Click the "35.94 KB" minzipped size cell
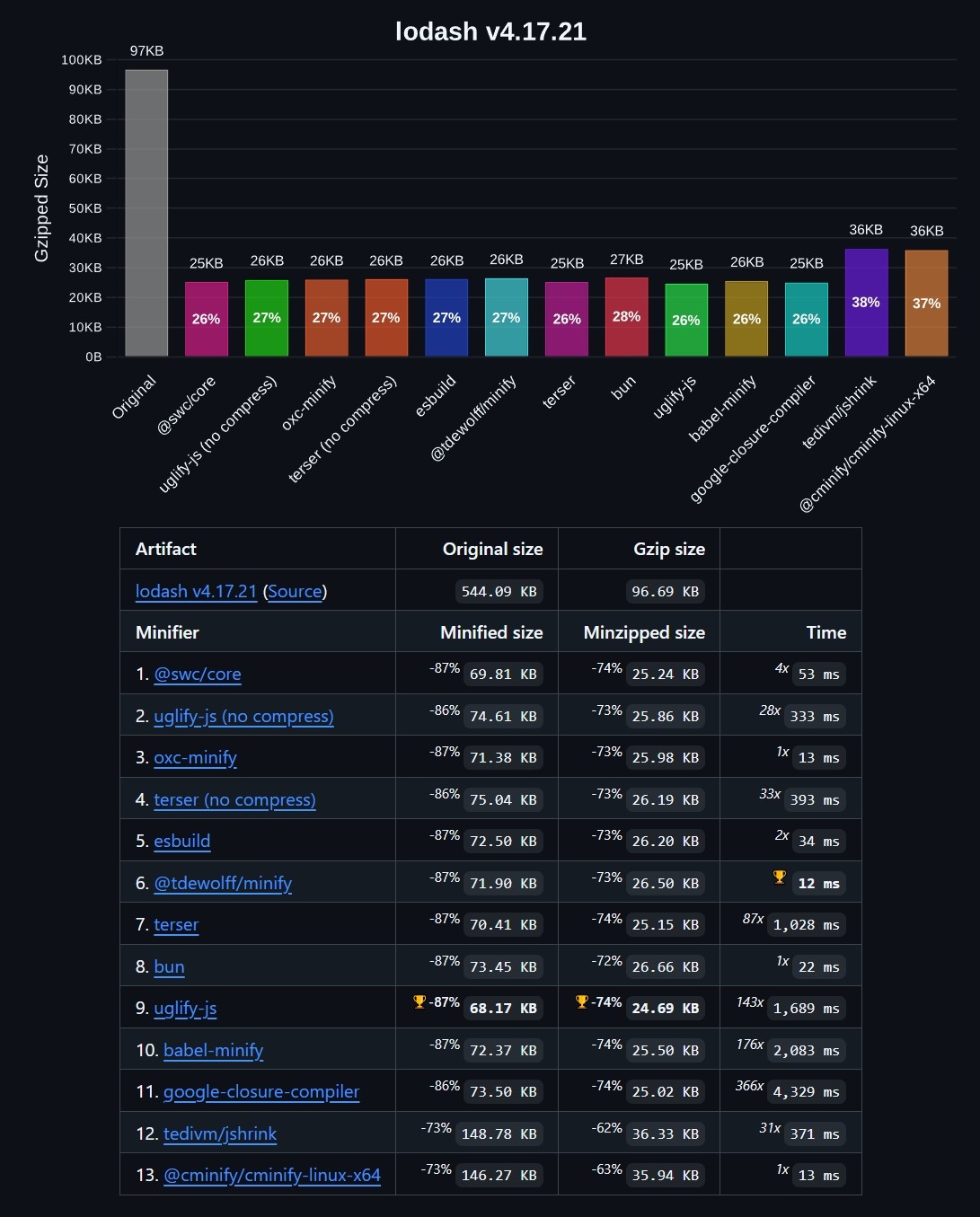The width and height of the screenshot is (980, 1217). [x=665, y=1176]
